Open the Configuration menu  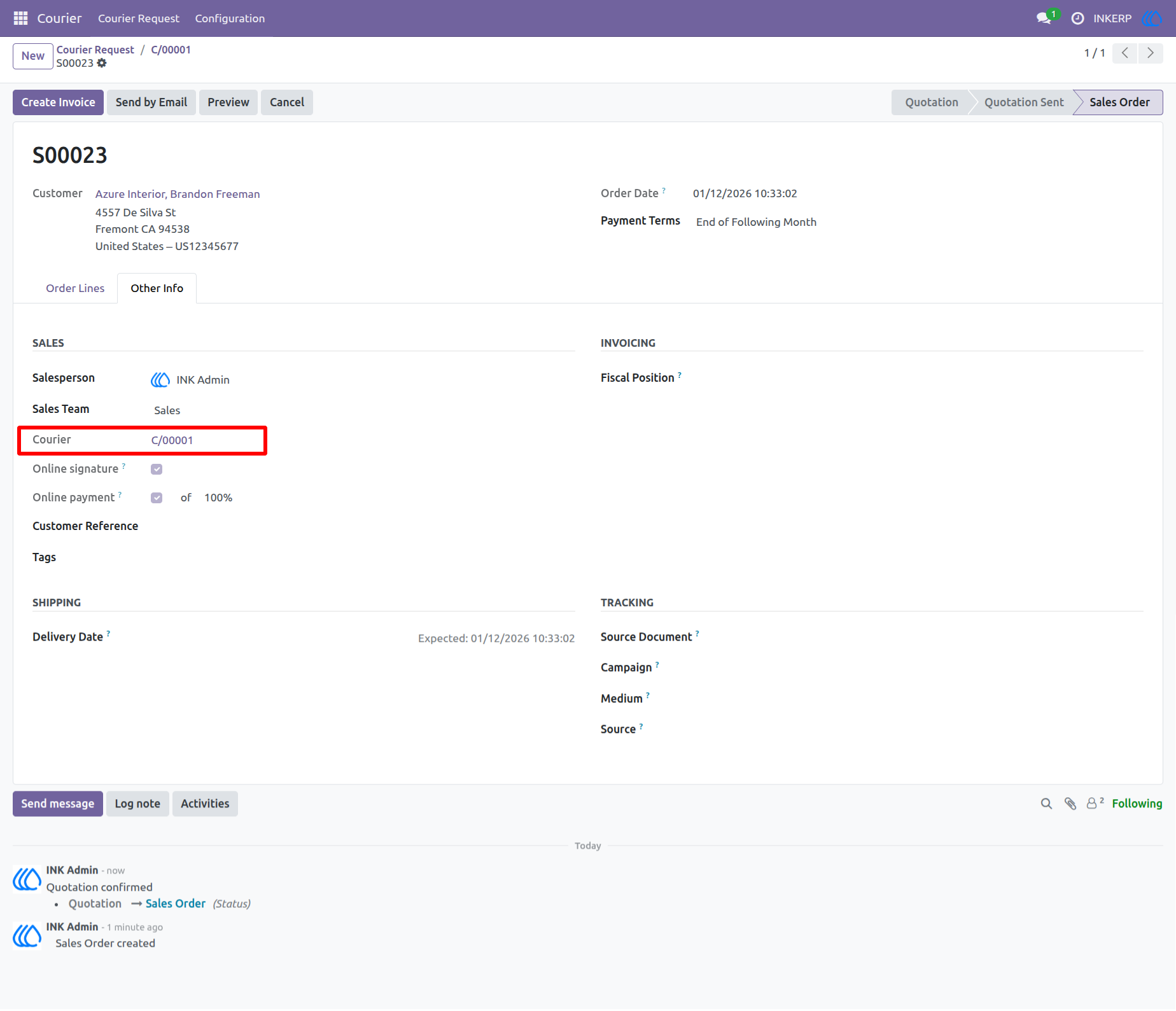point(230,18)
